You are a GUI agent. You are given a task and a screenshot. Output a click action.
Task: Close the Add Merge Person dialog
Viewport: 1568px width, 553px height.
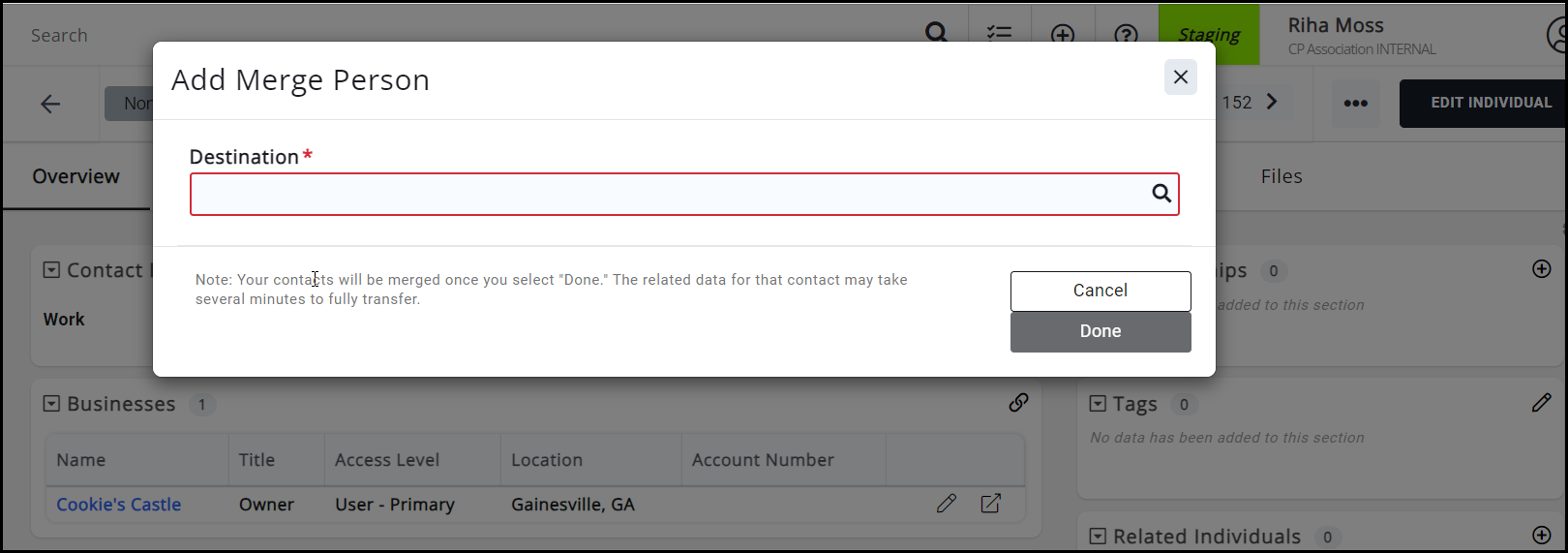pyautogui.click(x=1180, y=77)
